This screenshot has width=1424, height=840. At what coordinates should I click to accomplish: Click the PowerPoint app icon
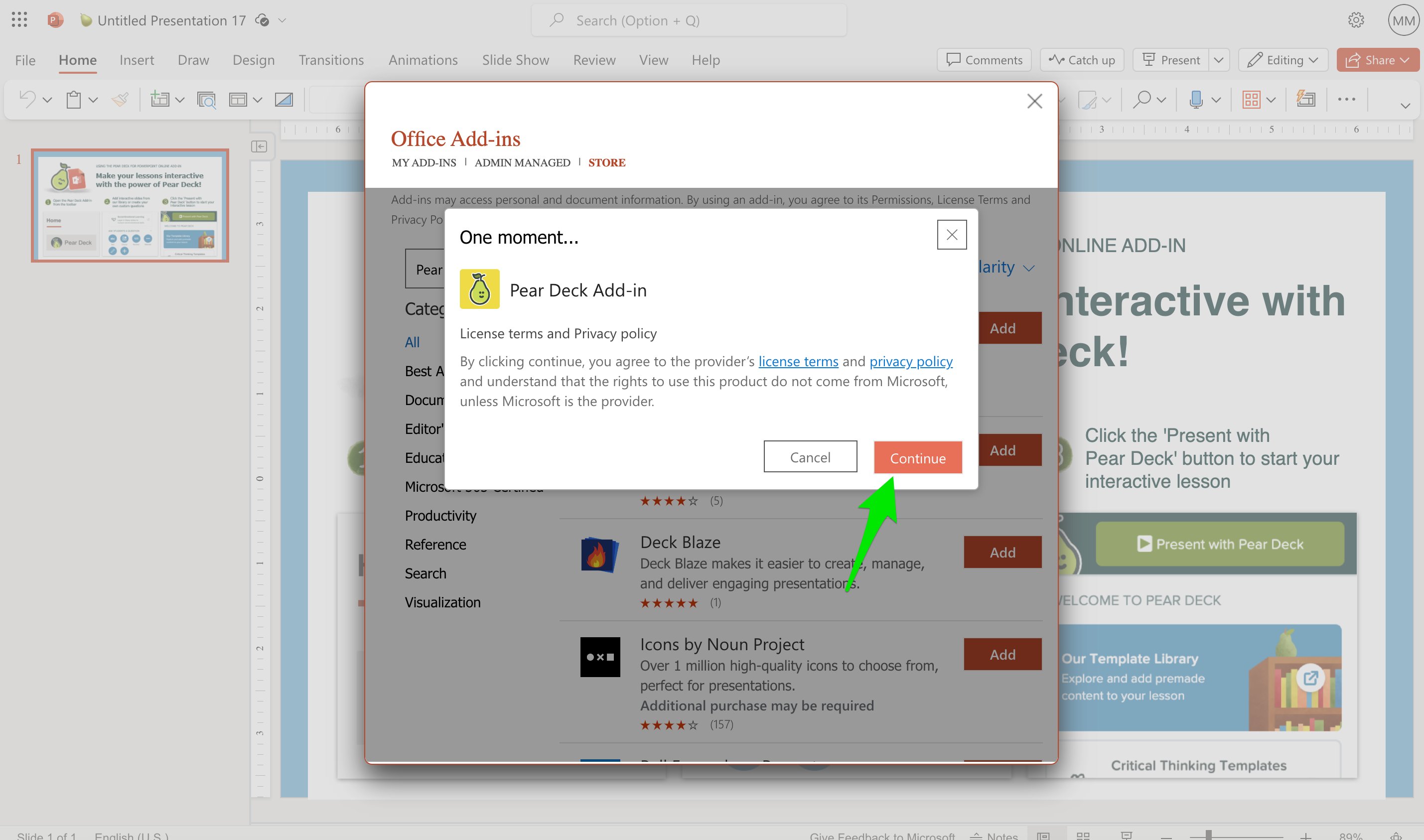pos(55,20)
